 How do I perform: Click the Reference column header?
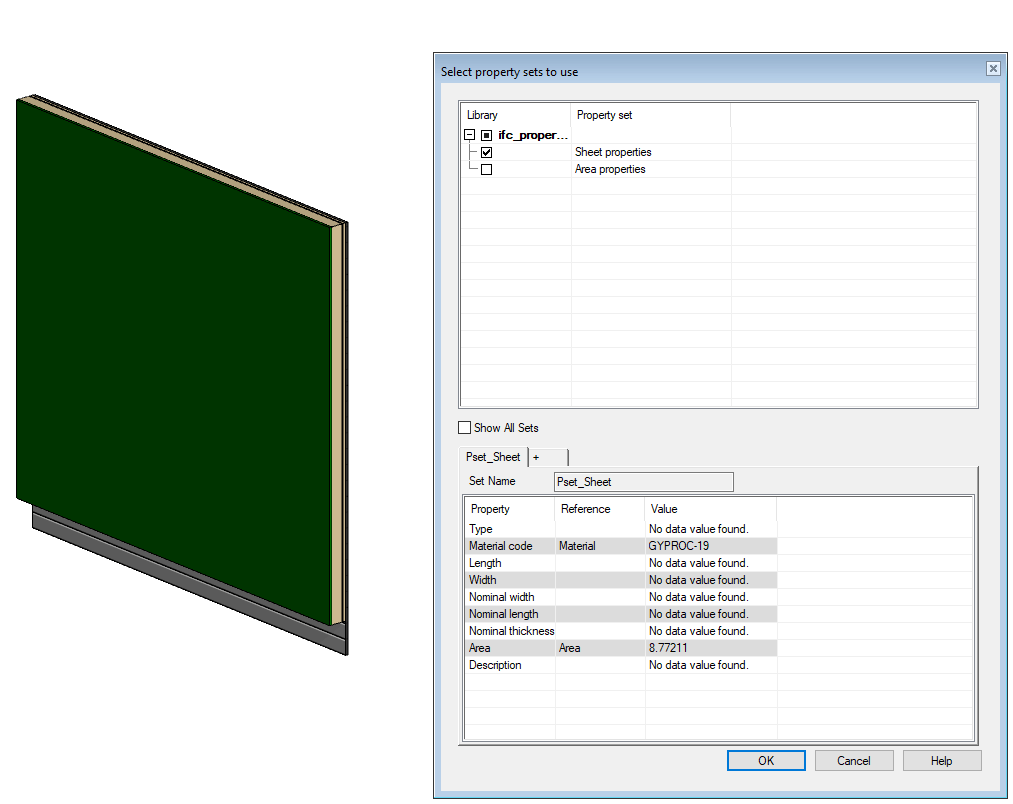click(598, 509)
